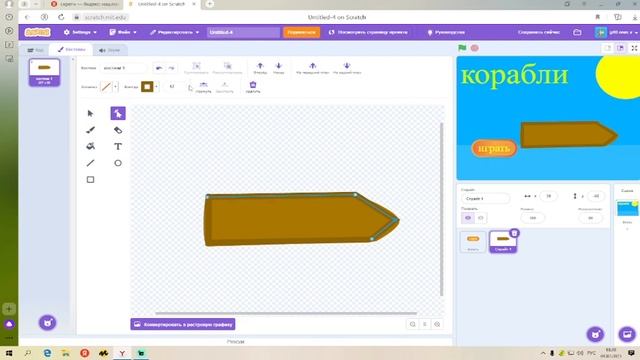640x360 pixels.
Task: Open the choose-a-sprite button
Action: click(x=596, y=334)
